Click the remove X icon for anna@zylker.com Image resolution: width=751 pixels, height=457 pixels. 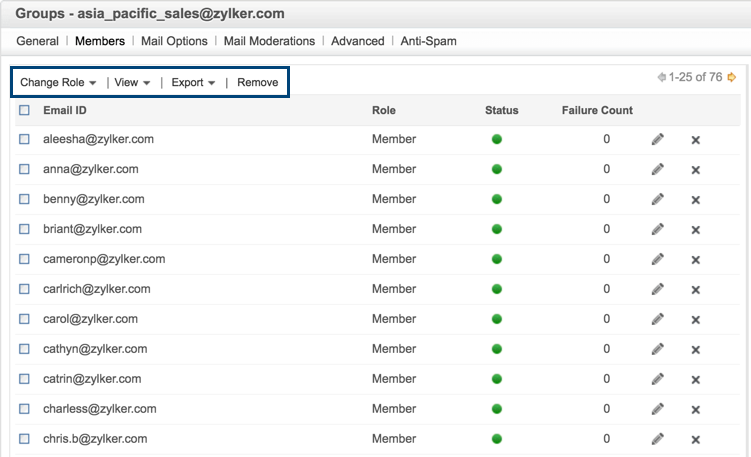click(695, 170)
